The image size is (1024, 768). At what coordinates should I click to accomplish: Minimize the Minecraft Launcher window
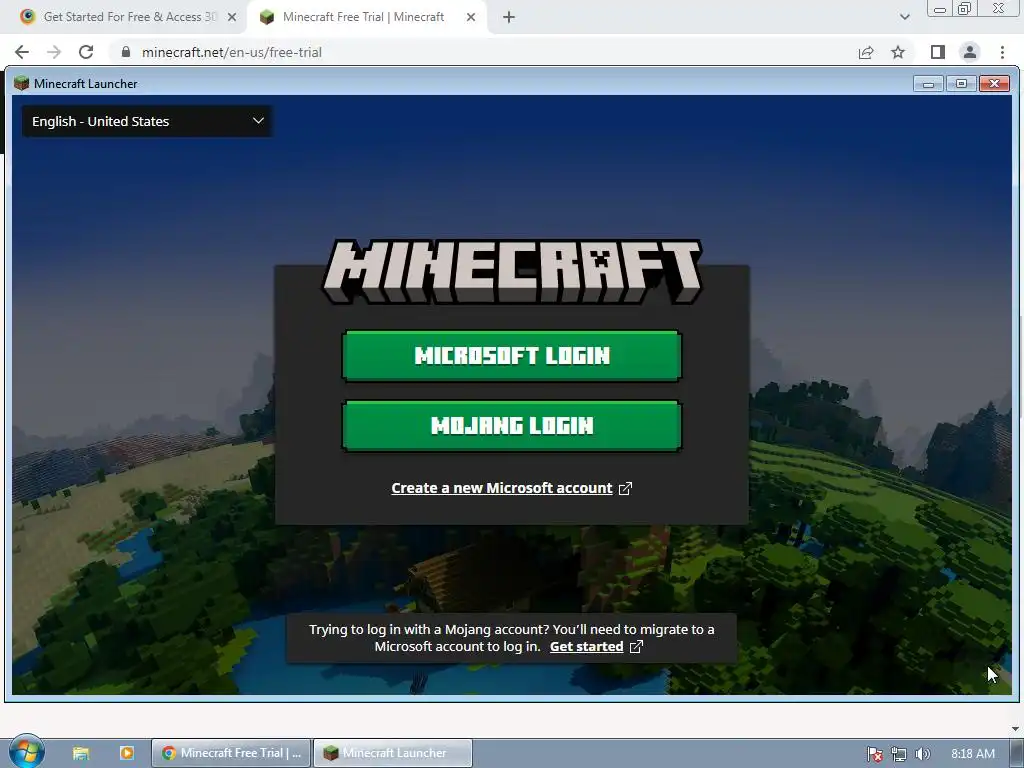929,84
